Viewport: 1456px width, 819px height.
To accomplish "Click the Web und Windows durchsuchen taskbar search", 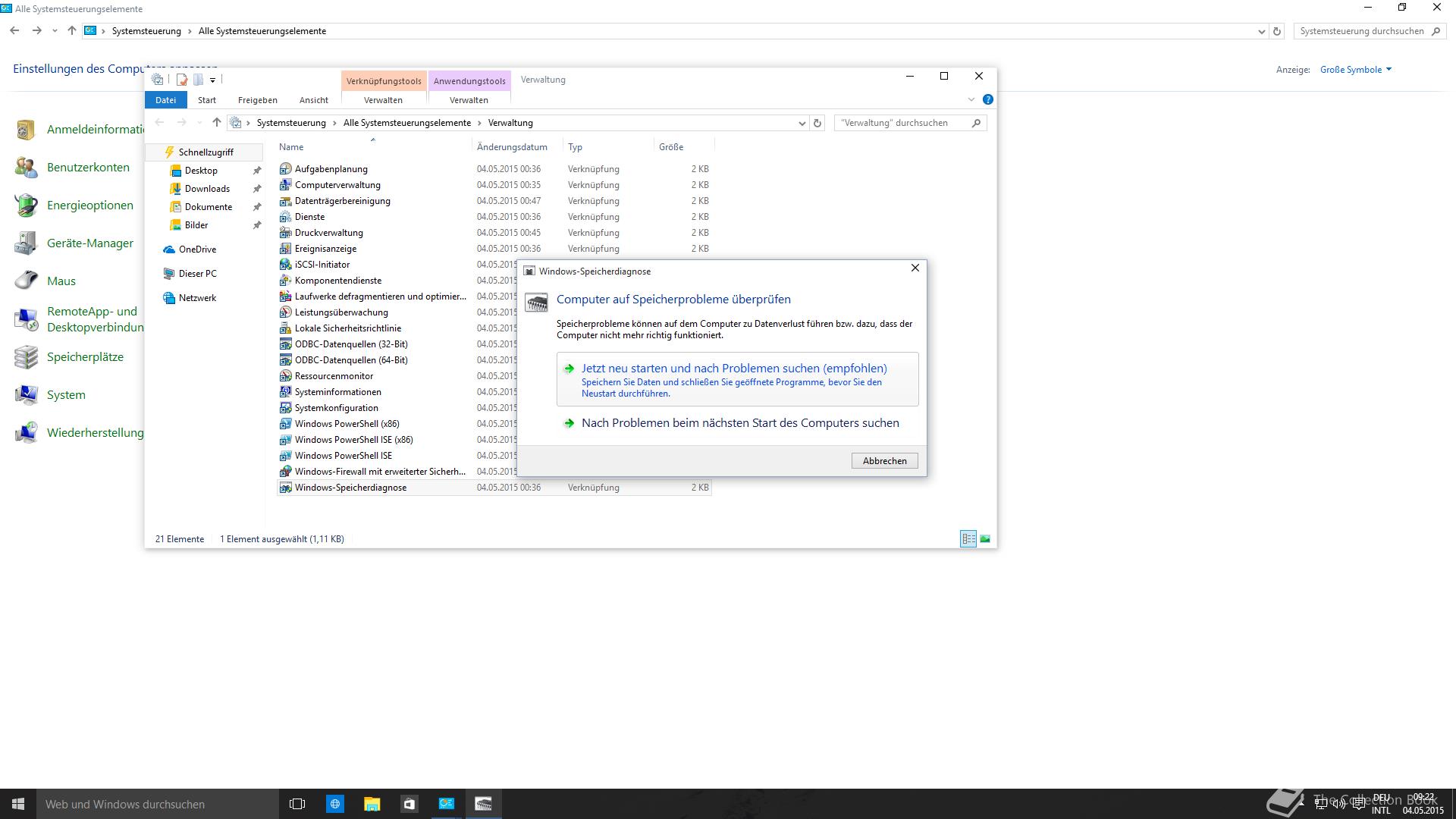I will point(158,804).
